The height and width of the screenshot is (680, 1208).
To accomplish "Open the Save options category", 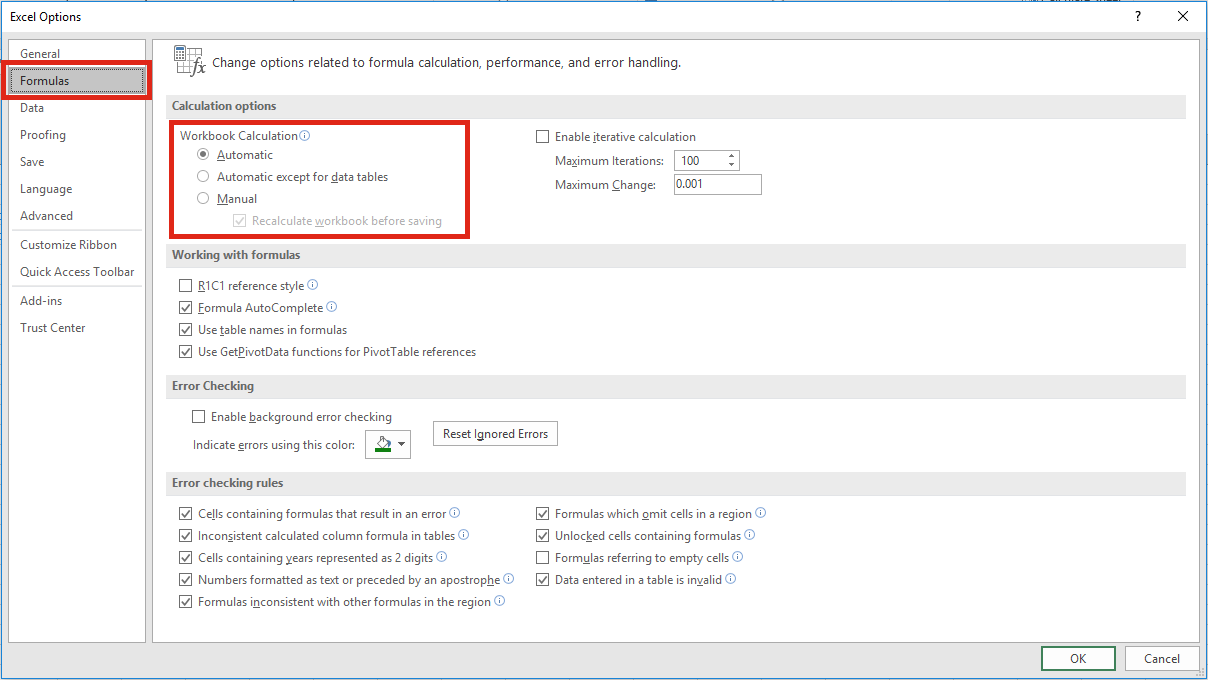I will pyautogui.click(x=77, y=162).
